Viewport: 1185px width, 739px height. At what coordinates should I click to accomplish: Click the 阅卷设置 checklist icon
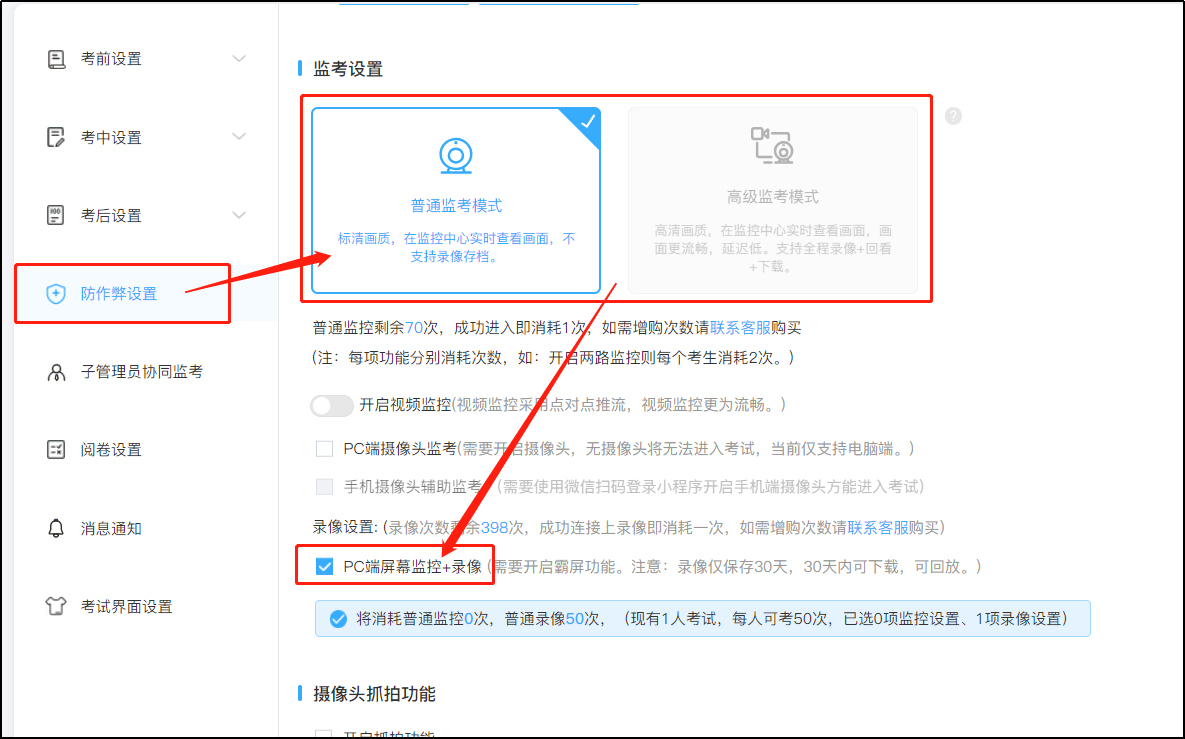[x=56, y=450]
